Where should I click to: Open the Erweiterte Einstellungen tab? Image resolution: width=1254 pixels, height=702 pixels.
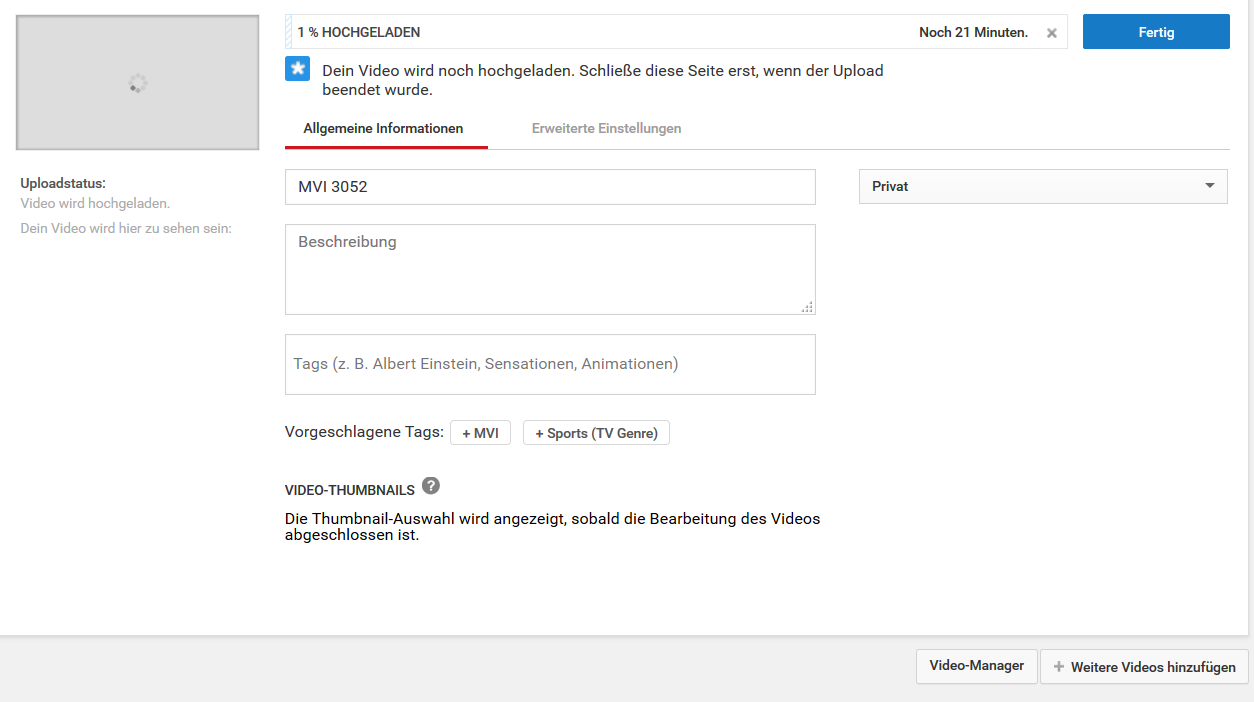coord(606,129)
